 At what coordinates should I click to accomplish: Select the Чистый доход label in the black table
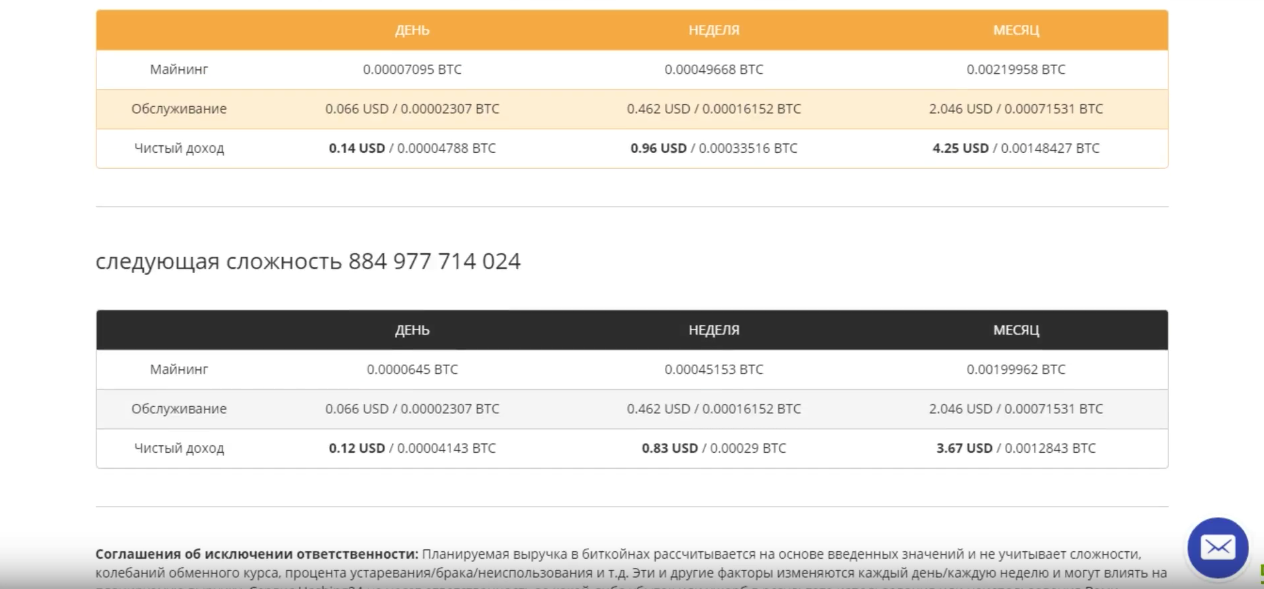[179, 448]
